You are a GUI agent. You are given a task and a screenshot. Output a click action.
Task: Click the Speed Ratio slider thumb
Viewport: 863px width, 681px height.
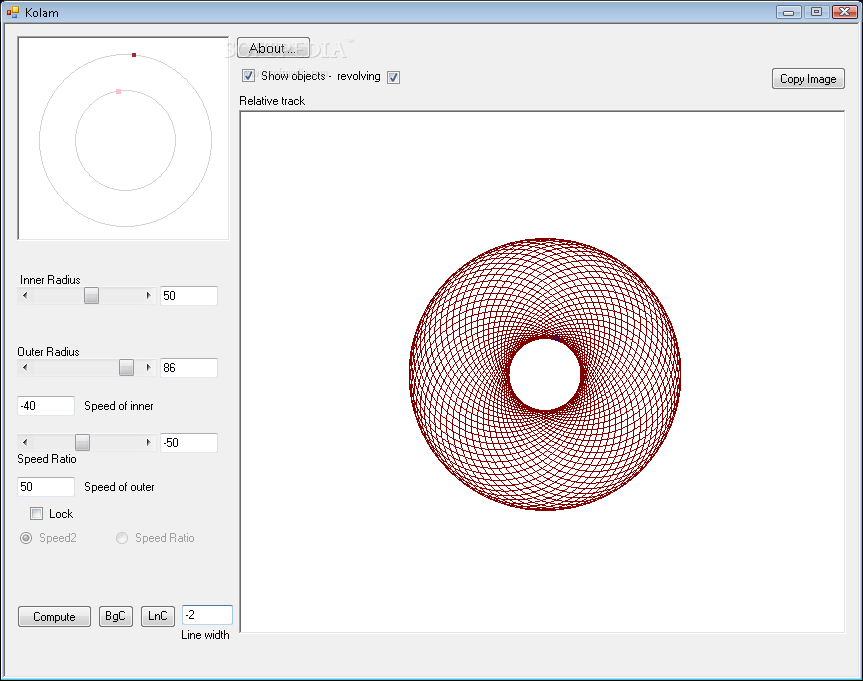[x=83, y=442]
